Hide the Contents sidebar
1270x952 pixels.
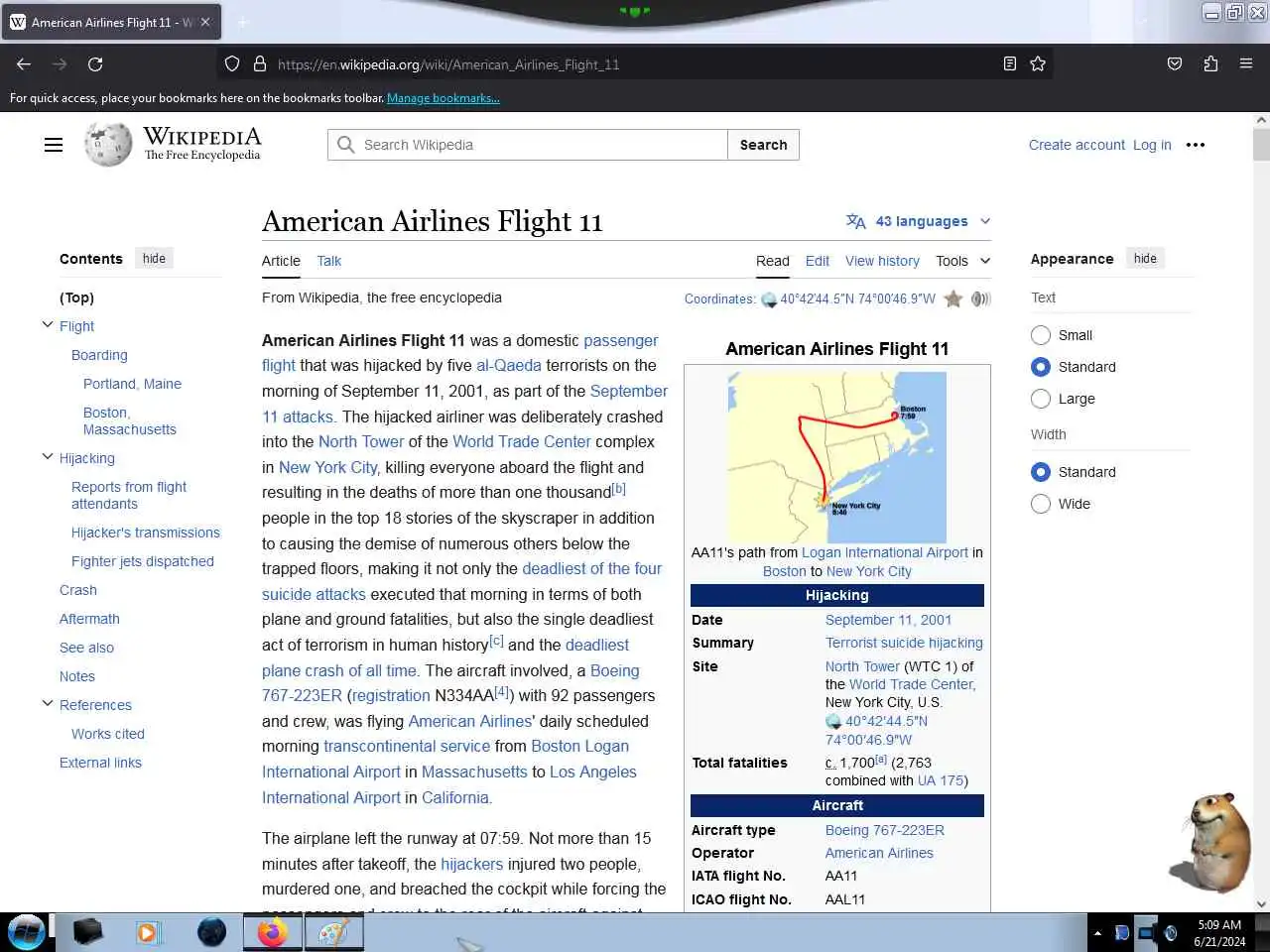[x=154, y=259]
